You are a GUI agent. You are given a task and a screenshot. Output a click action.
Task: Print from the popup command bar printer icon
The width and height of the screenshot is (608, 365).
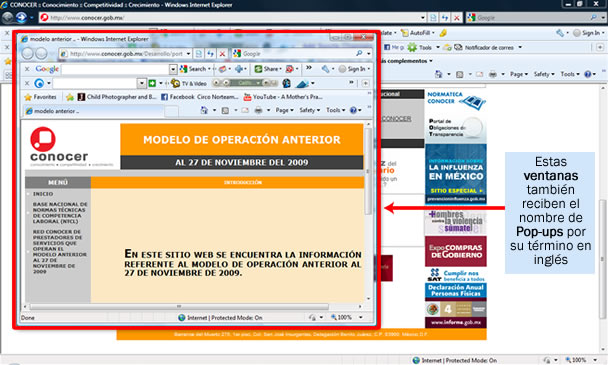[x=258, y=111]
